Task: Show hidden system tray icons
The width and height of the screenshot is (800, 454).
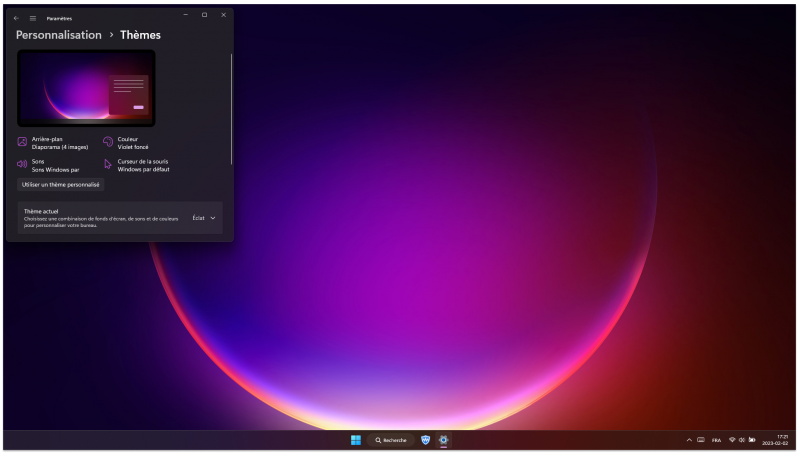Action: click(x=688, y=440)
